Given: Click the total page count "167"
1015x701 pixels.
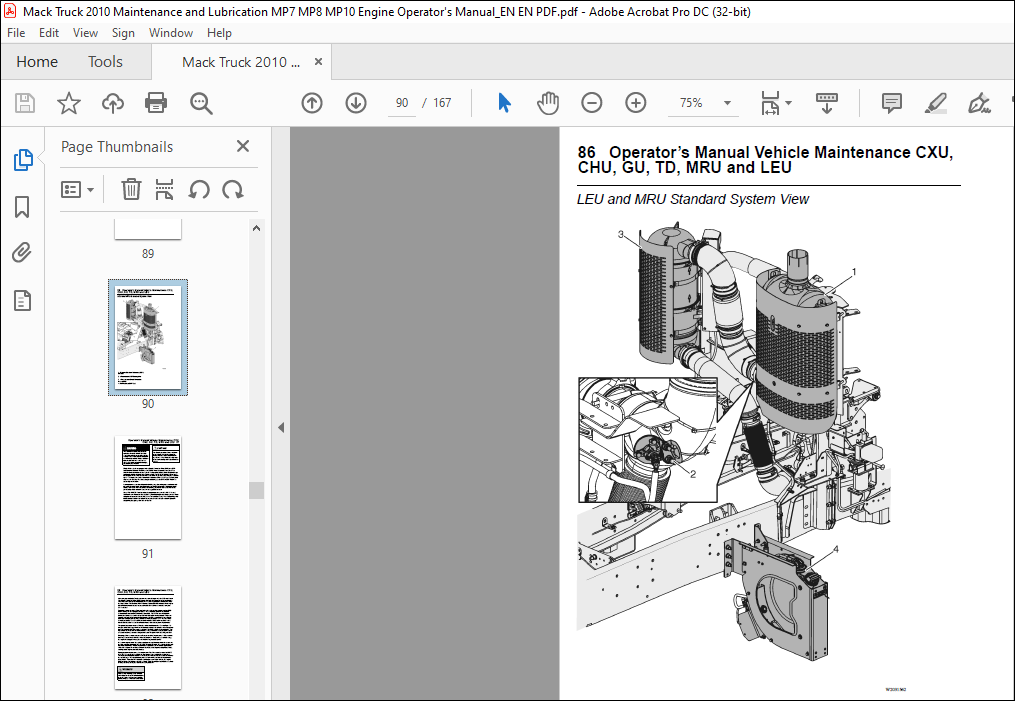Looking at the screenshot, I should point(442,103).
